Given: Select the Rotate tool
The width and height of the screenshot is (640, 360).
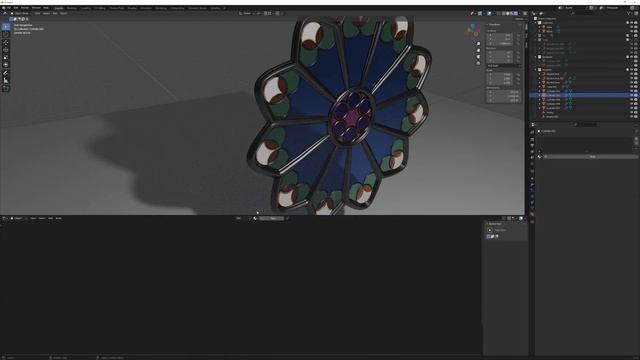Looking at the screenshot, I should pyautogui.click(x=6, y=50).
